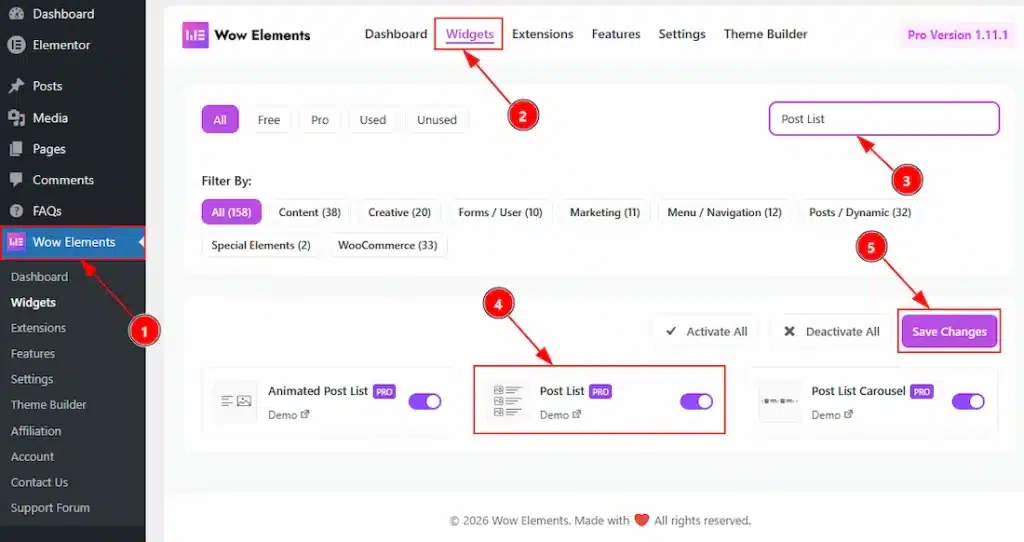Screen dimensions: 1024x542
Task: Open Contact Us in the sidebar
Action: 39,482
